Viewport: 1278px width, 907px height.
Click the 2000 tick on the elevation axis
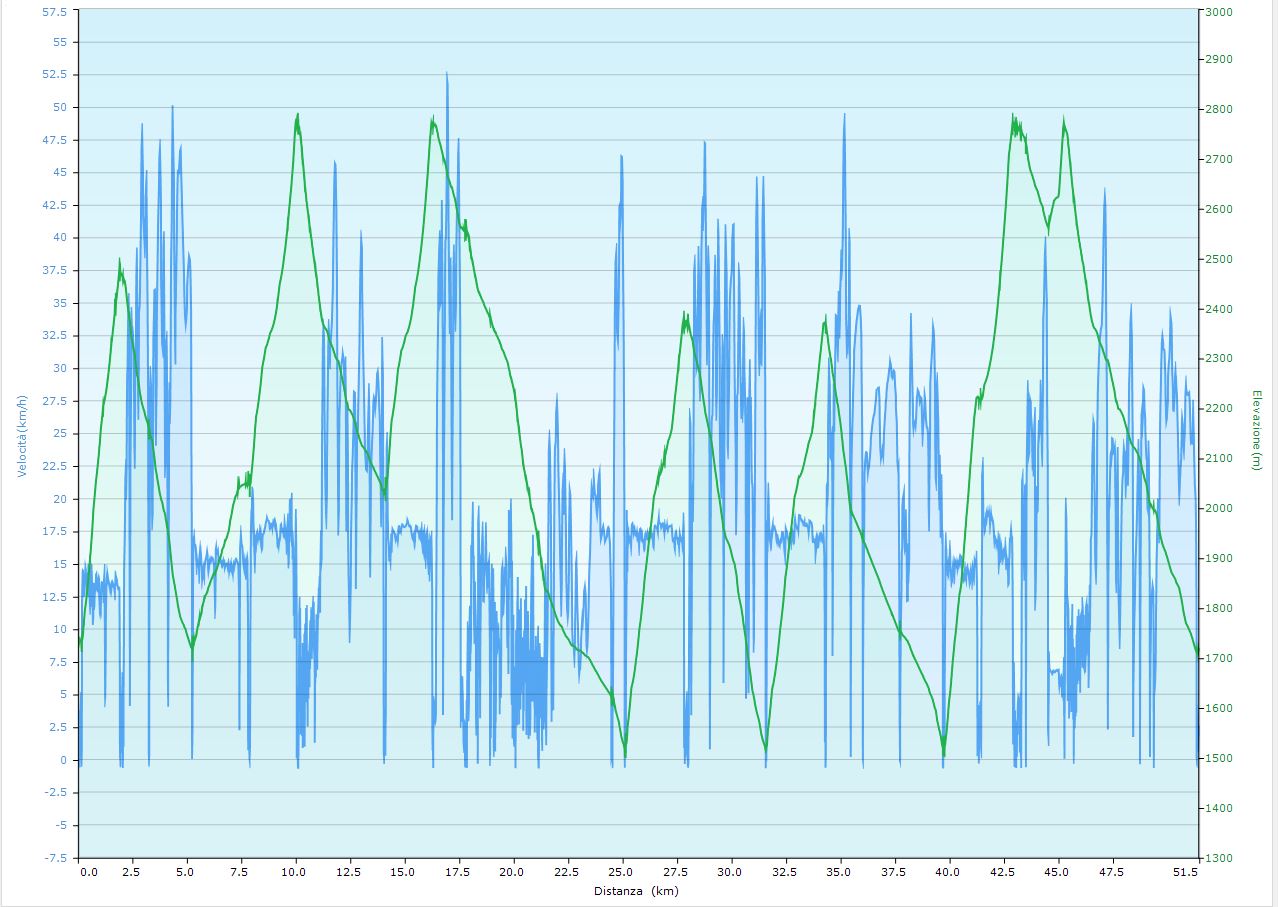pyautogui.click(x=1219, y=509)
